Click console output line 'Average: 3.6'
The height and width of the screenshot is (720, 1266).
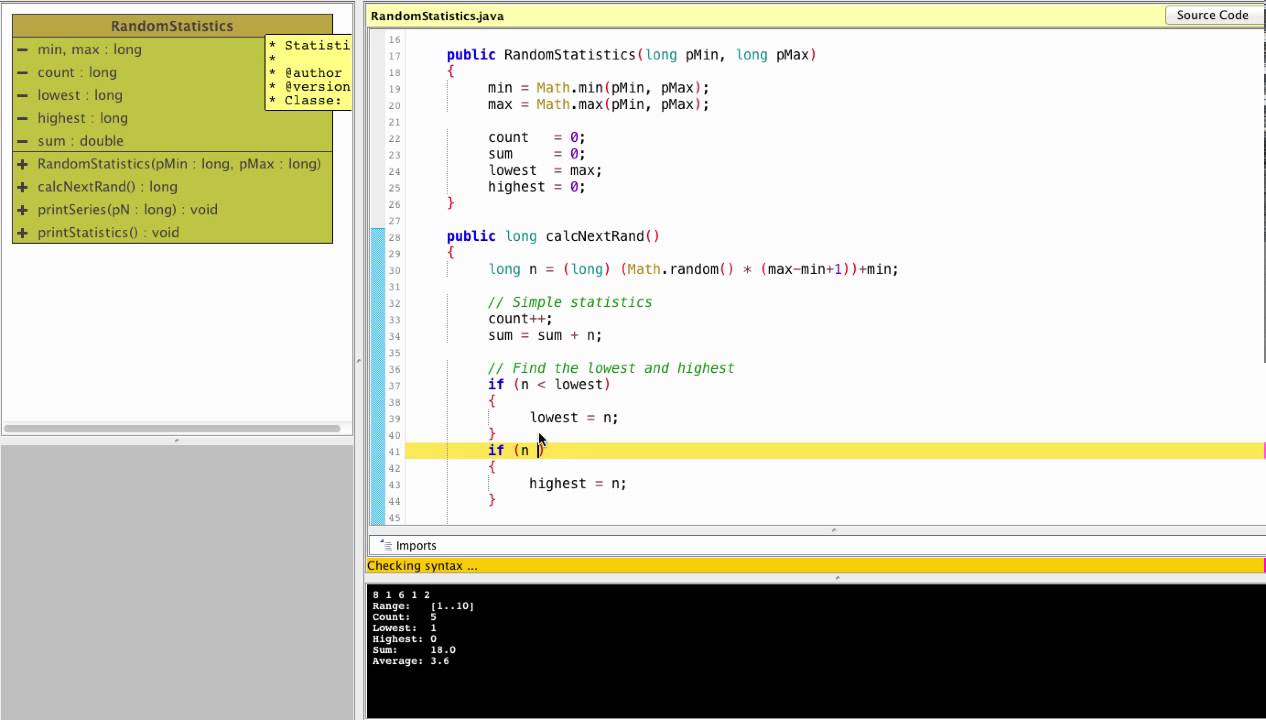click(x=411, y=661)
